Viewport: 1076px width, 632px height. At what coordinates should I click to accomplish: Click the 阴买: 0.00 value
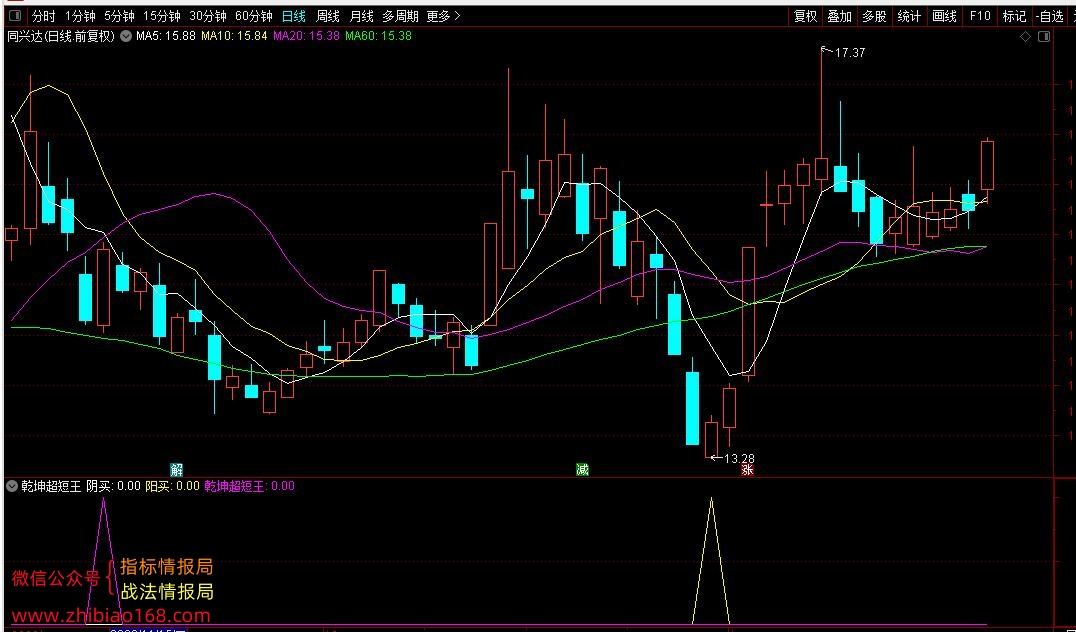click(113, 486)
